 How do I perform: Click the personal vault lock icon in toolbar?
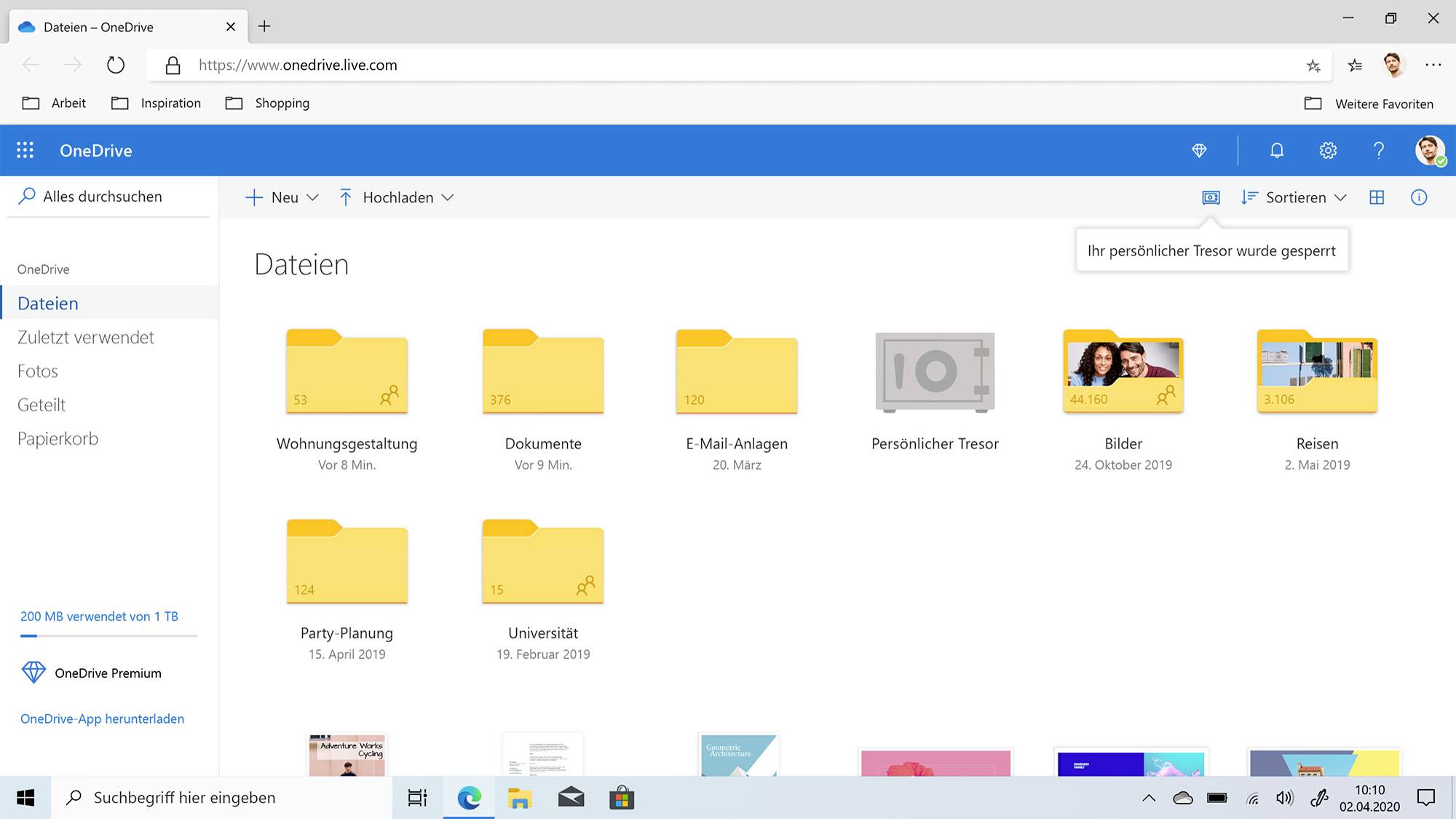1210,197
